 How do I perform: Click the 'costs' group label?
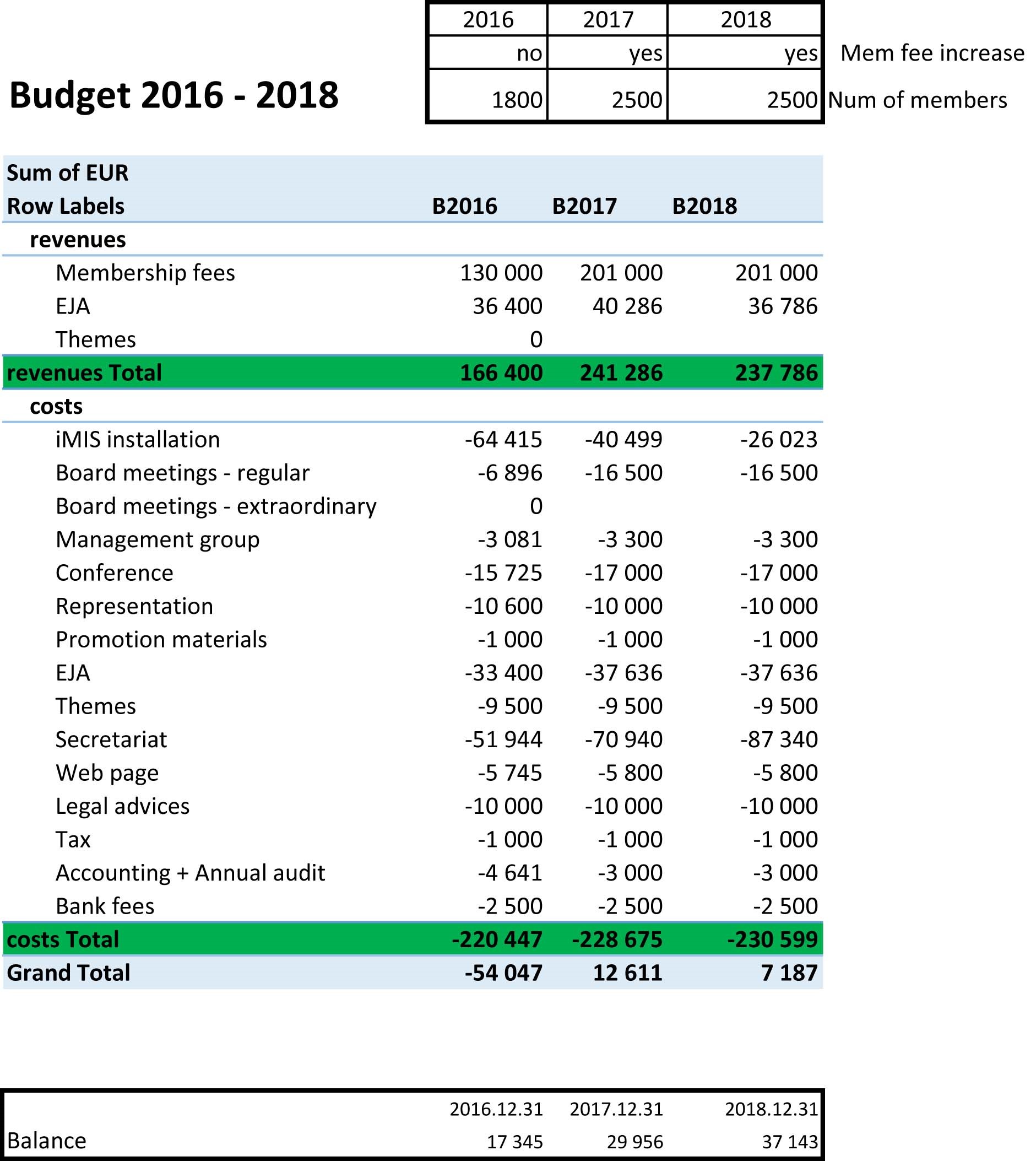point(56,407)
